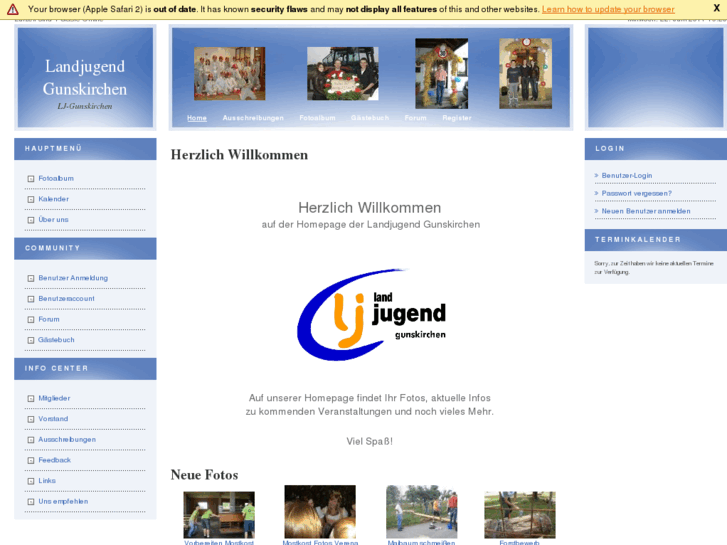
Task: Open 'Maibaum schmeißen' photo thumbnail
Action: pyautogui.click(x=421, y=512)
